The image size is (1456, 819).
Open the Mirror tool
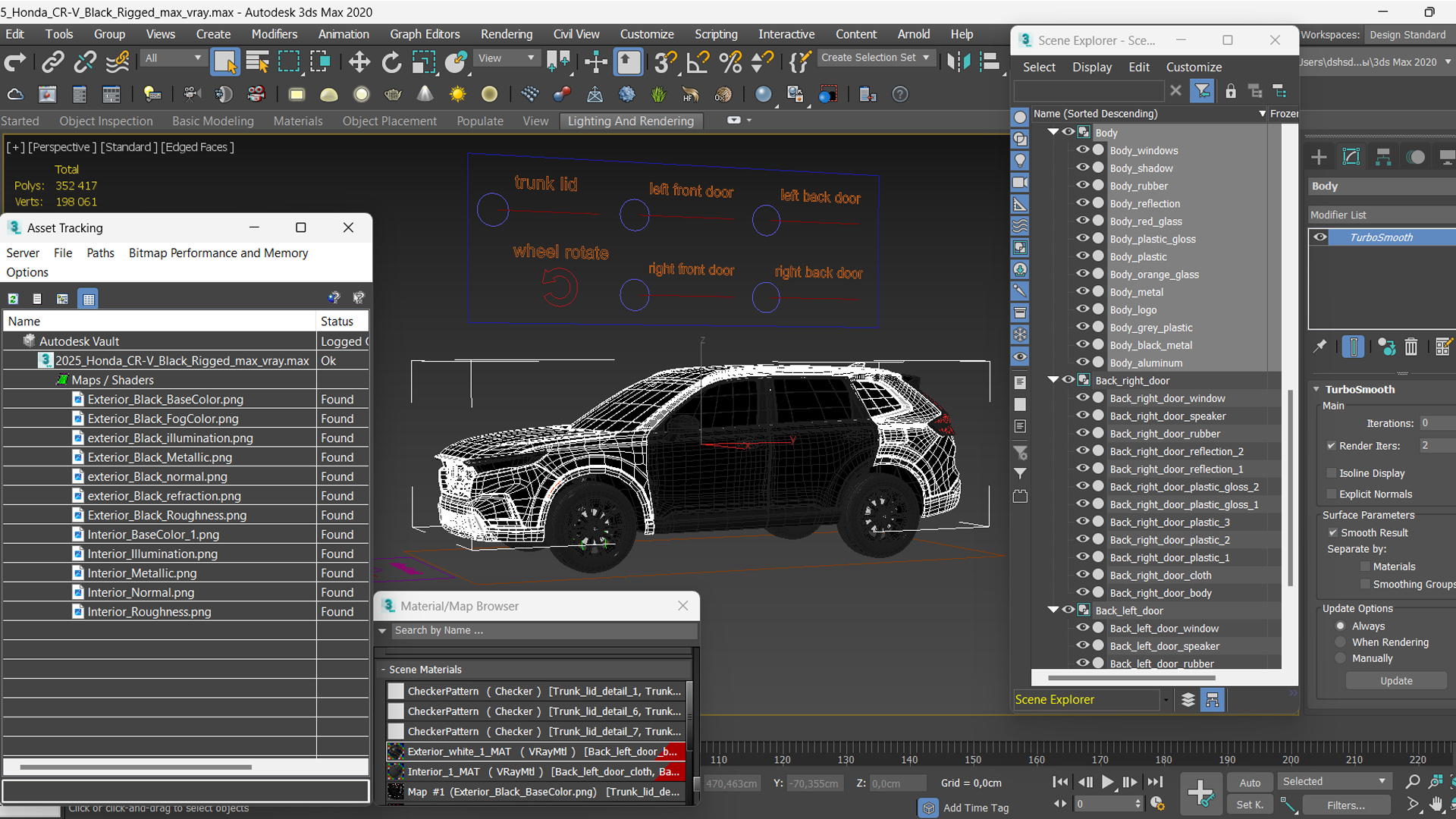(959, 62)
